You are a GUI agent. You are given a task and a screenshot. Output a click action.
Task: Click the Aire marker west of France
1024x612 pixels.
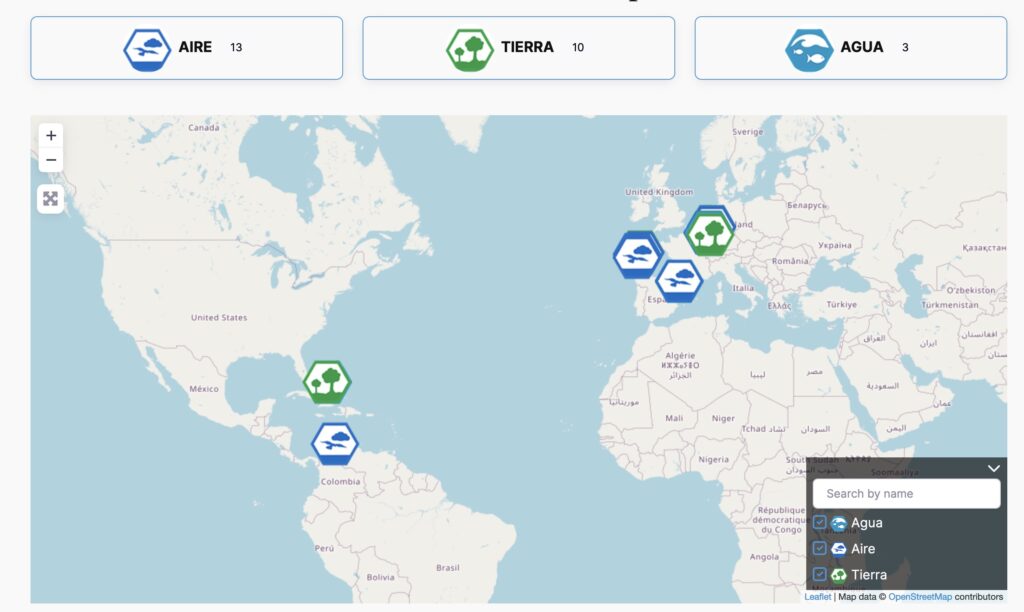636,255
